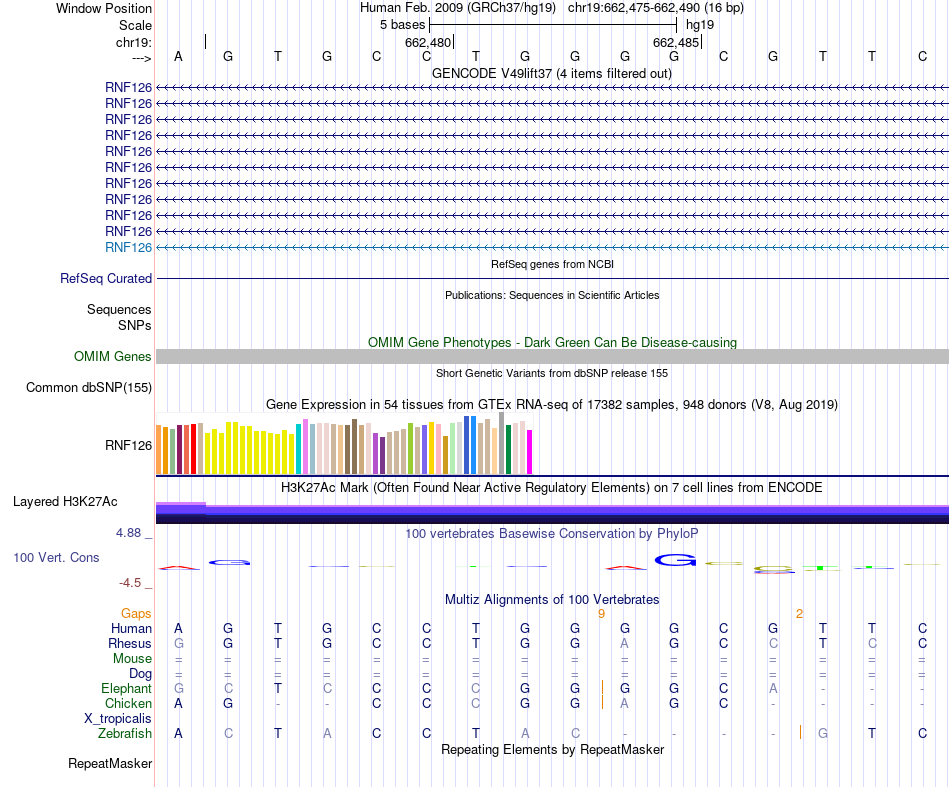Click the chr19:662,475-662,490 (16 bp) position title
Screen dimensions: 950x787
coord(656,8)
